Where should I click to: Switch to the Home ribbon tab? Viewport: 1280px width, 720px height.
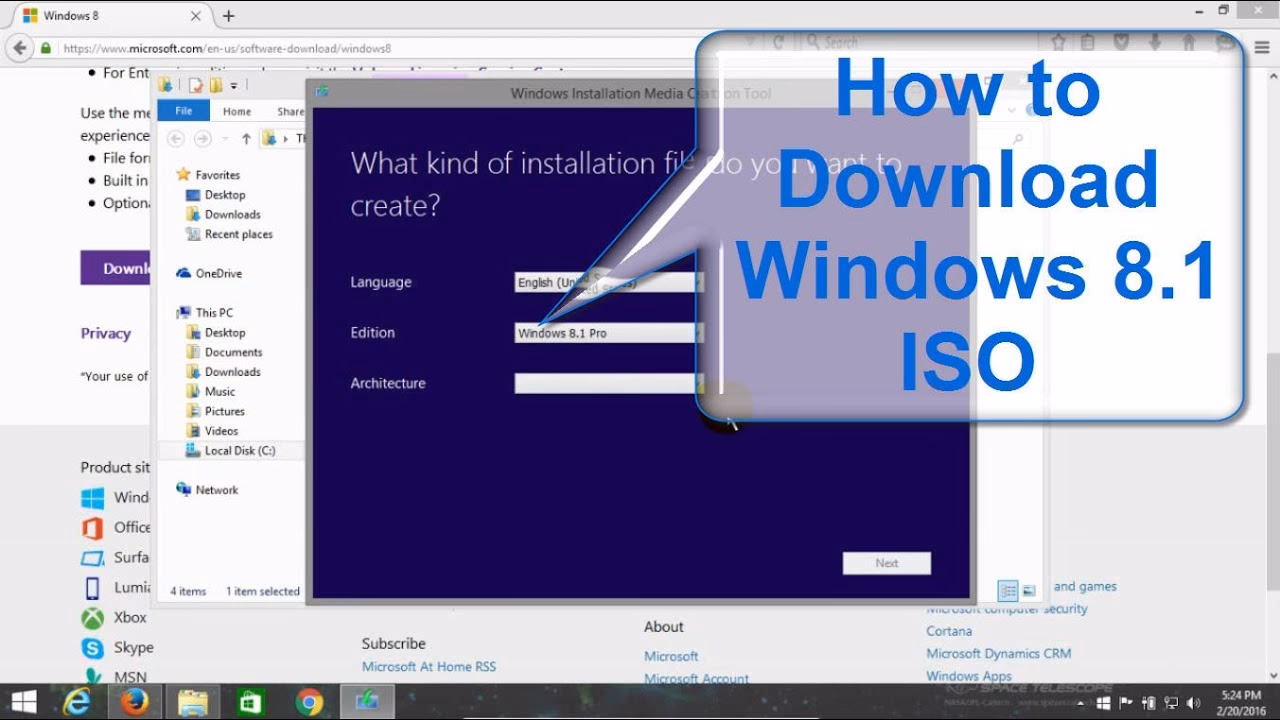point(236,111)
